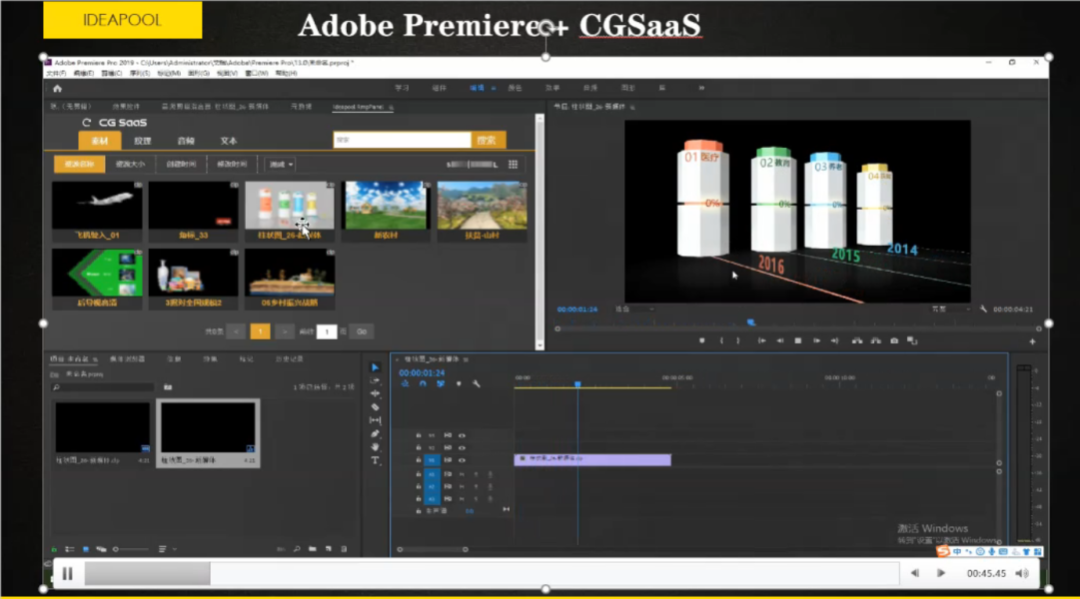Select the Razor tool
Image resolution: width=1080 pixels, height=599 pixels.
point(375,407)
